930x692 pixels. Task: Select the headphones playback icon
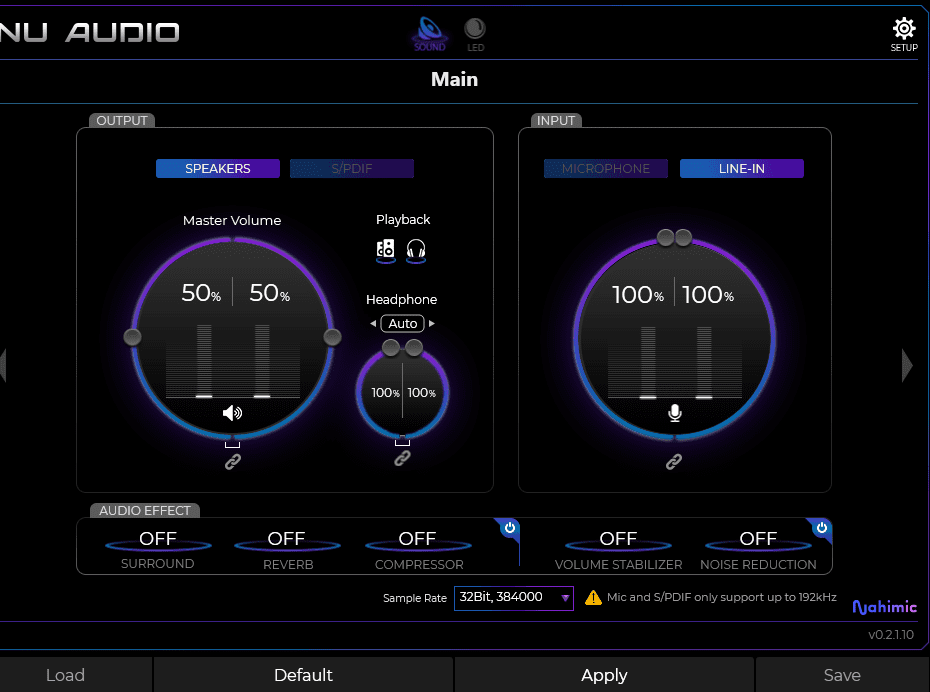pos(416,251)
